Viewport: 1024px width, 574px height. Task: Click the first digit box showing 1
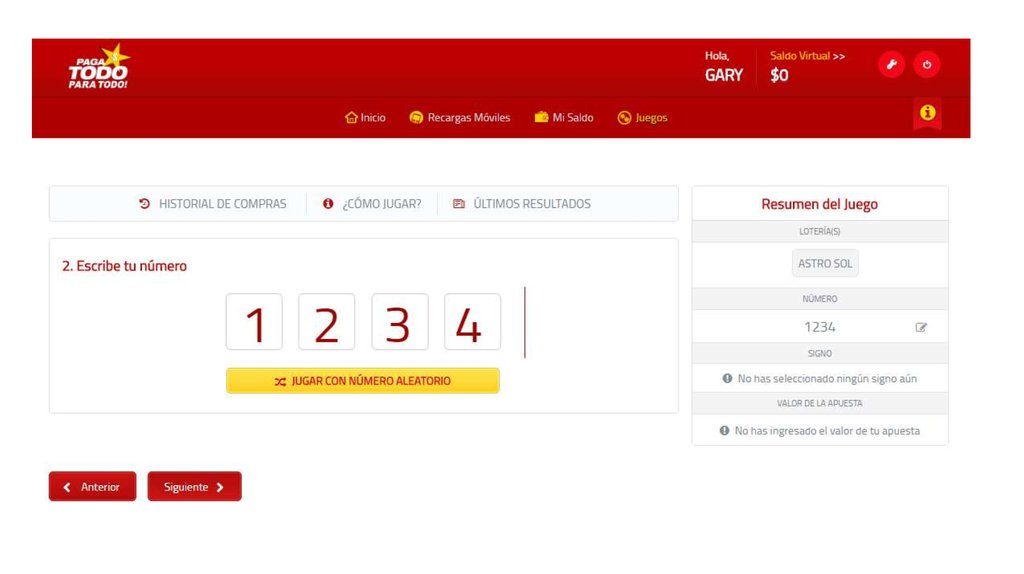coord(254,322)
